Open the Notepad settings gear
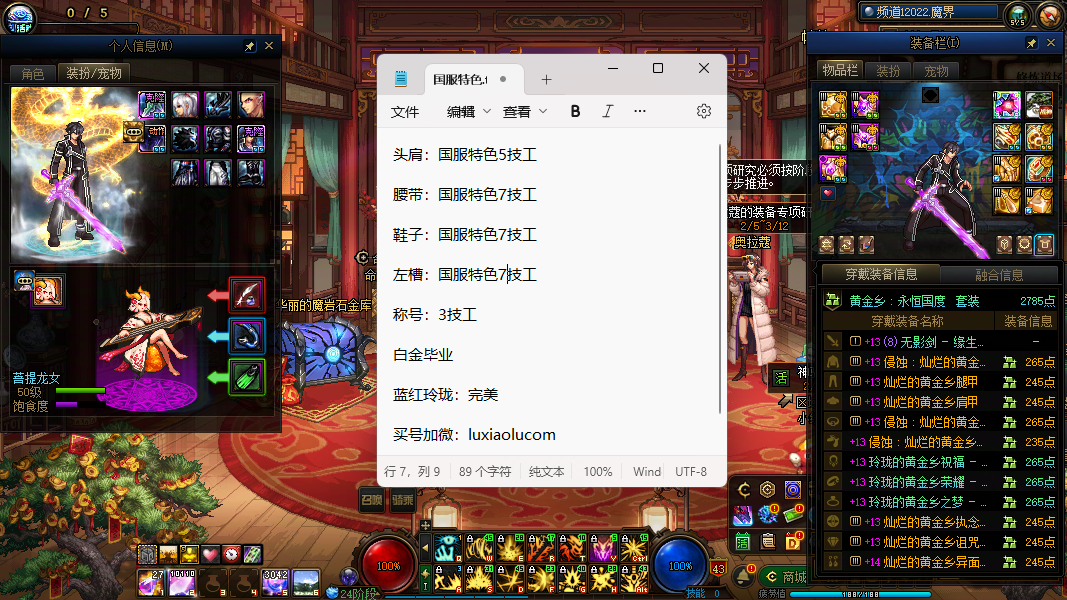1067x600 pixels. (x=704, y=111)
